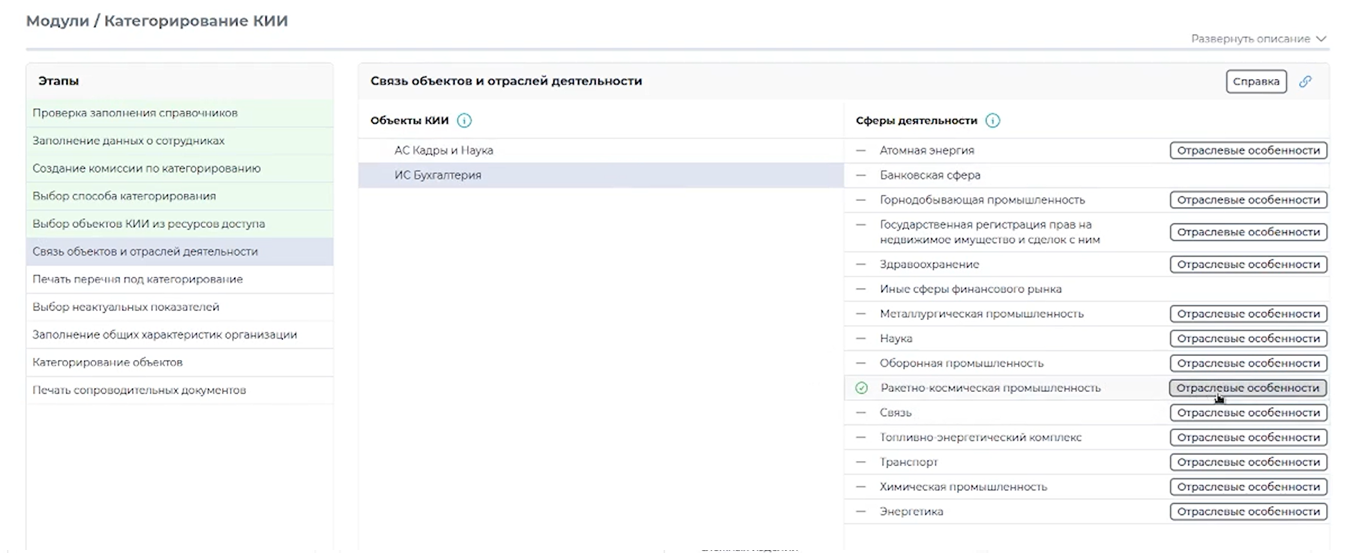The width and height of the screenshot is (1345, 553).
Task: Click the Справка button
Action: tap(1256, 82)
